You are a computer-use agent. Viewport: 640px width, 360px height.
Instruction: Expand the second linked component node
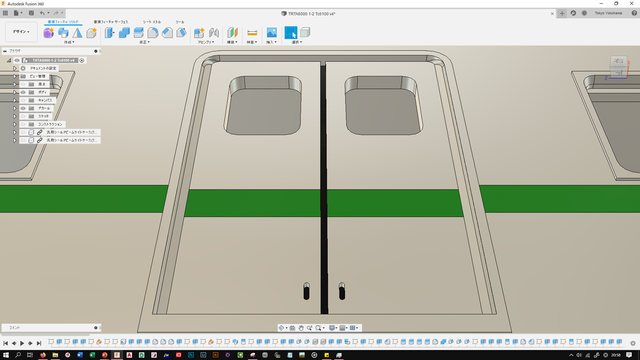pos(15,140)
